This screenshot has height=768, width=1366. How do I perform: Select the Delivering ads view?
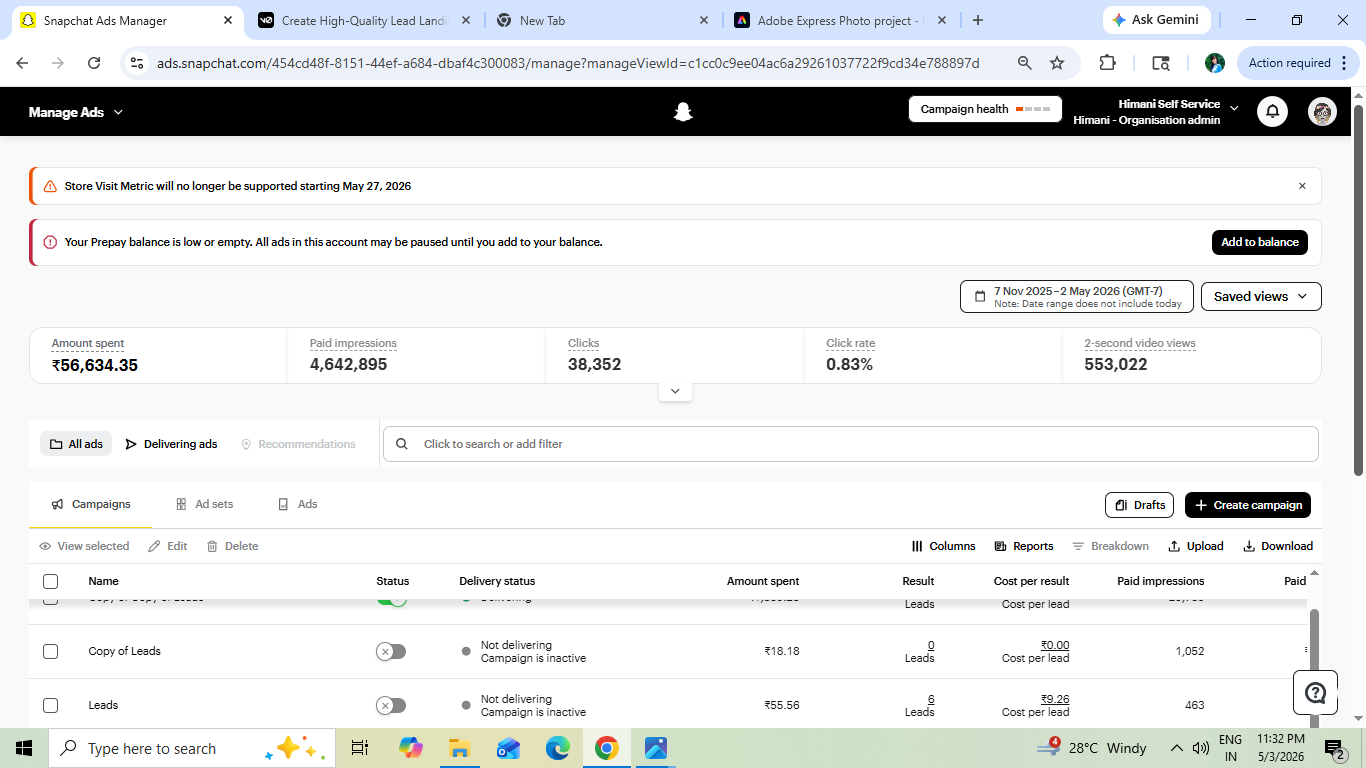(171, 444)
